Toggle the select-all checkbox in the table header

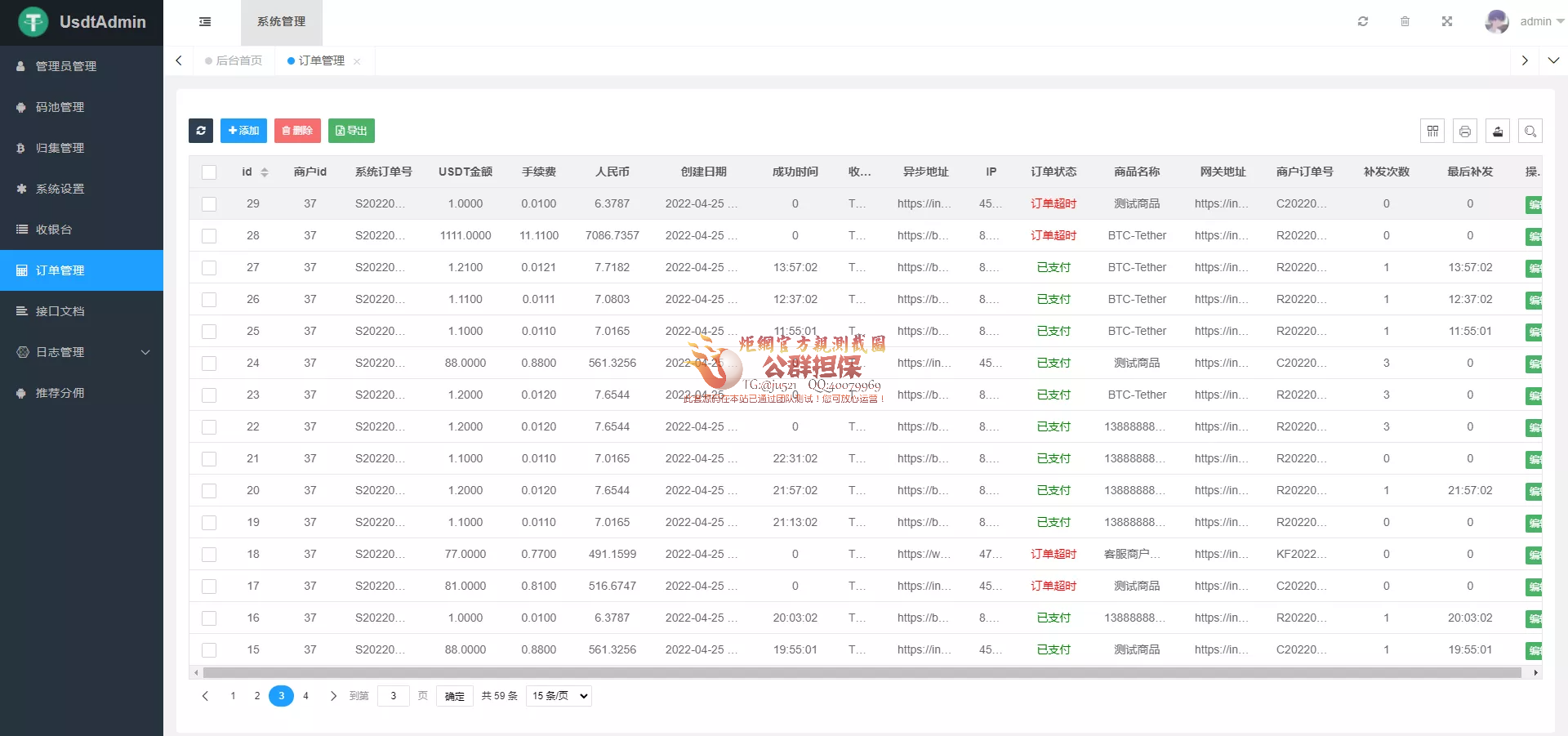tap(209, 172)
